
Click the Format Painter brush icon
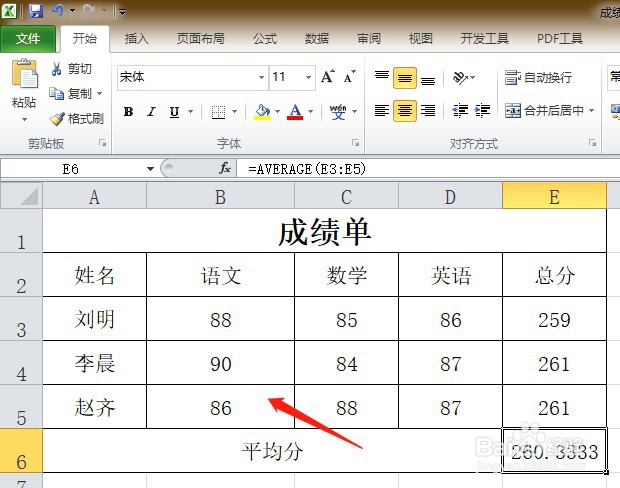pos(57,118)
